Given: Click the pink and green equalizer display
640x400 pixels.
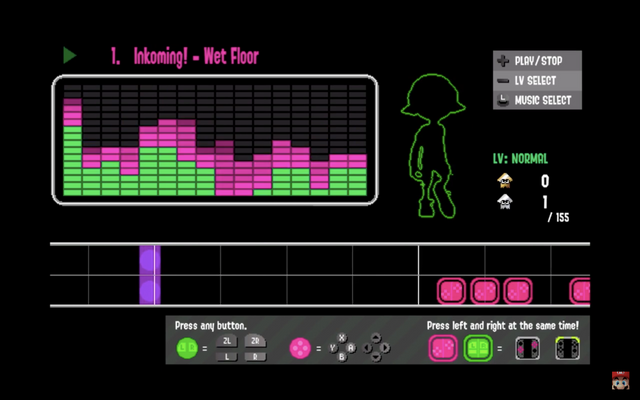Looking at the screenshot, I should pos(215,140).
